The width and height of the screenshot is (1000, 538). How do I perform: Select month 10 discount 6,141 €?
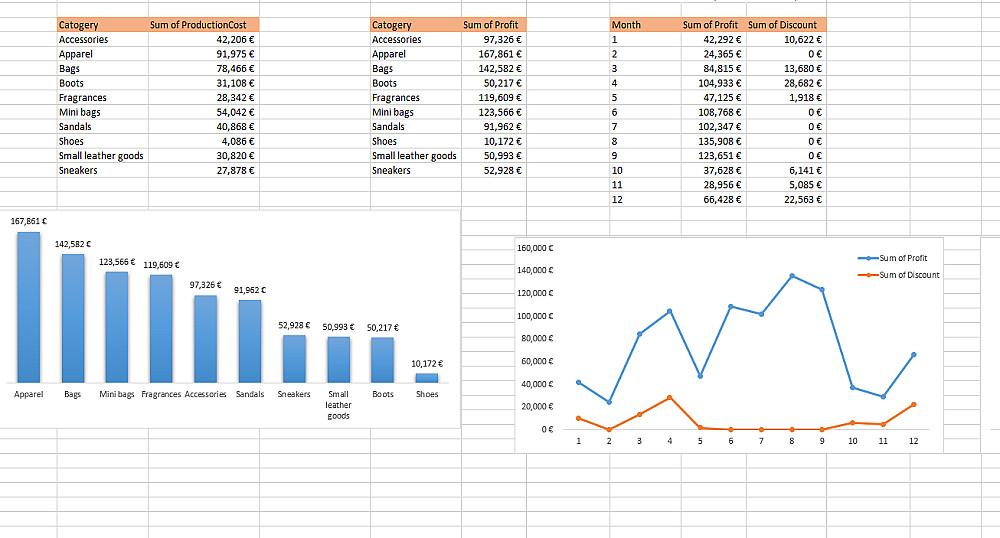(786, 170)
